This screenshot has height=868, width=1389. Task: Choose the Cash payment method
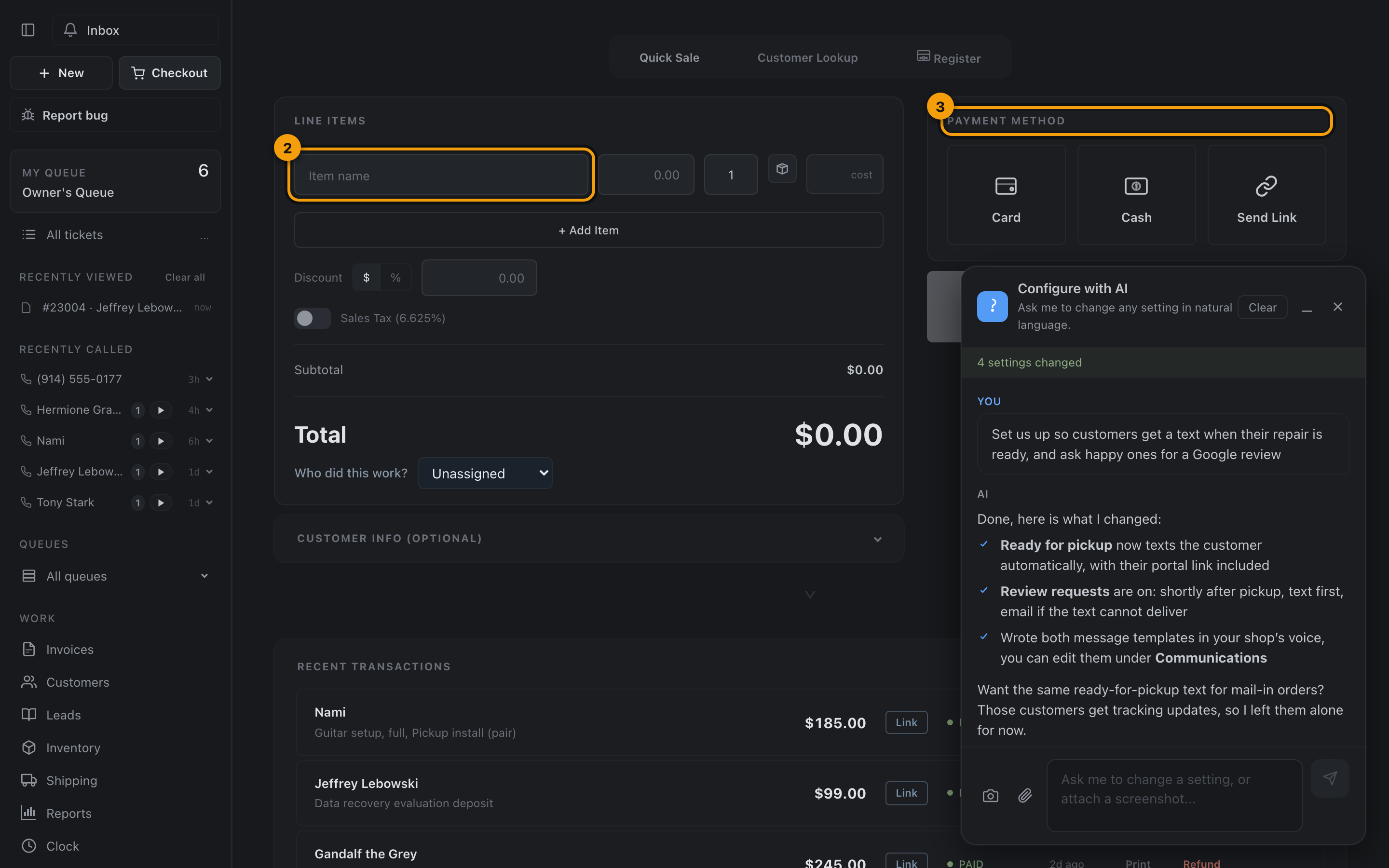pos(1136,195)
